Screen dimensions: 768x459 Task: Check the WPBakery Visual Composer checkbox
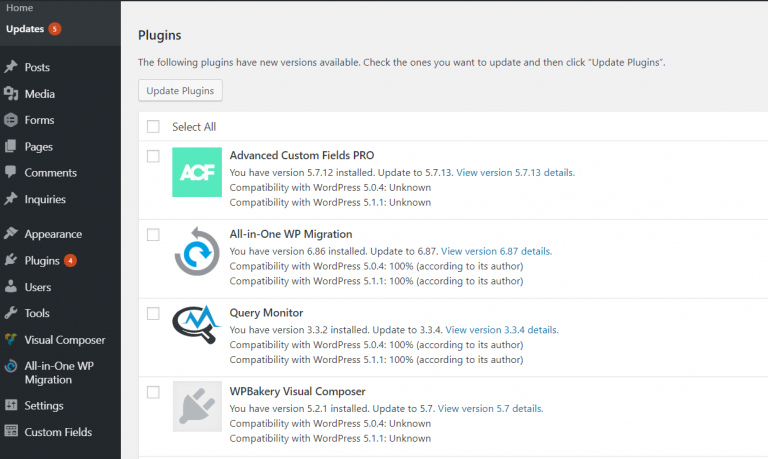[x=153, y=392]
